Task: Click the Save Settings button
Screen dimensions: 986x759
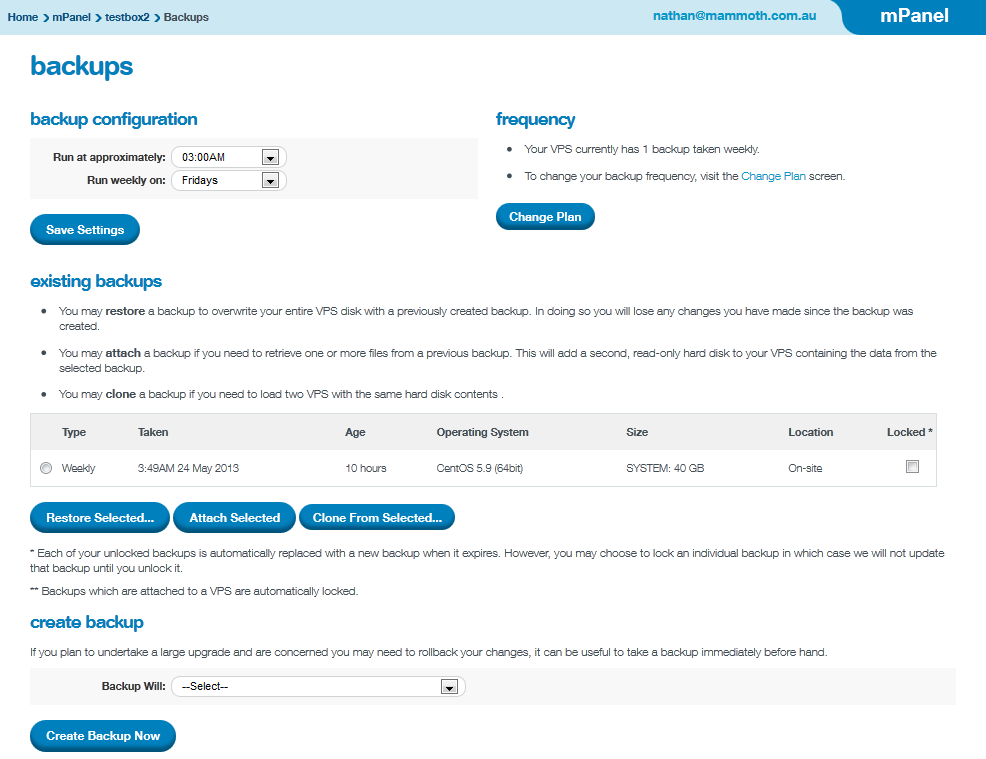Action: point(85,230)
